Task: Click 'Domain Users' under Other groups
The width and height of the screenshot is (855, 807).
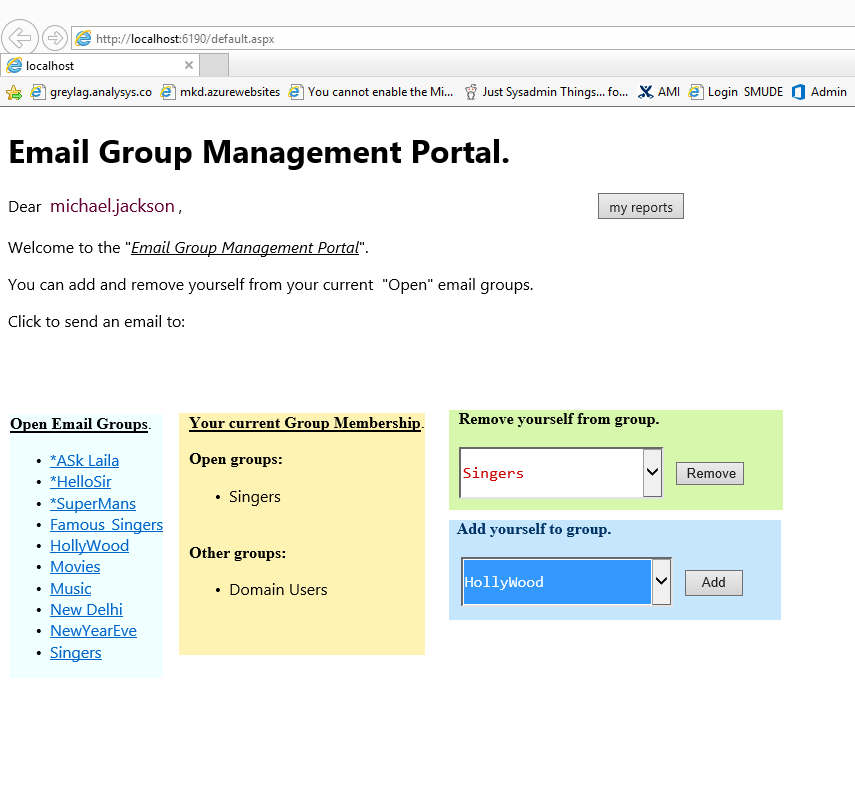Action: point(278,590)
